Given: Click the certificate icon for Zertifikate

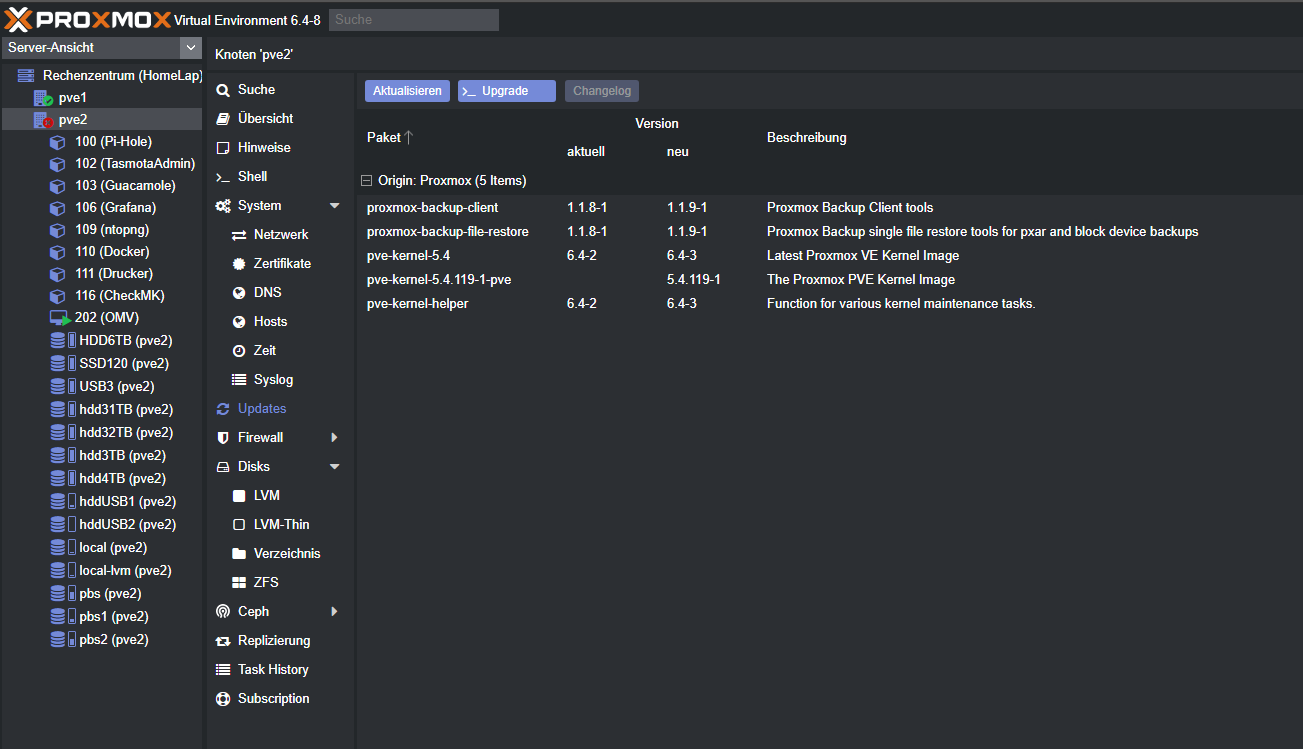Looking at the screenshot, I should point(239,264).
